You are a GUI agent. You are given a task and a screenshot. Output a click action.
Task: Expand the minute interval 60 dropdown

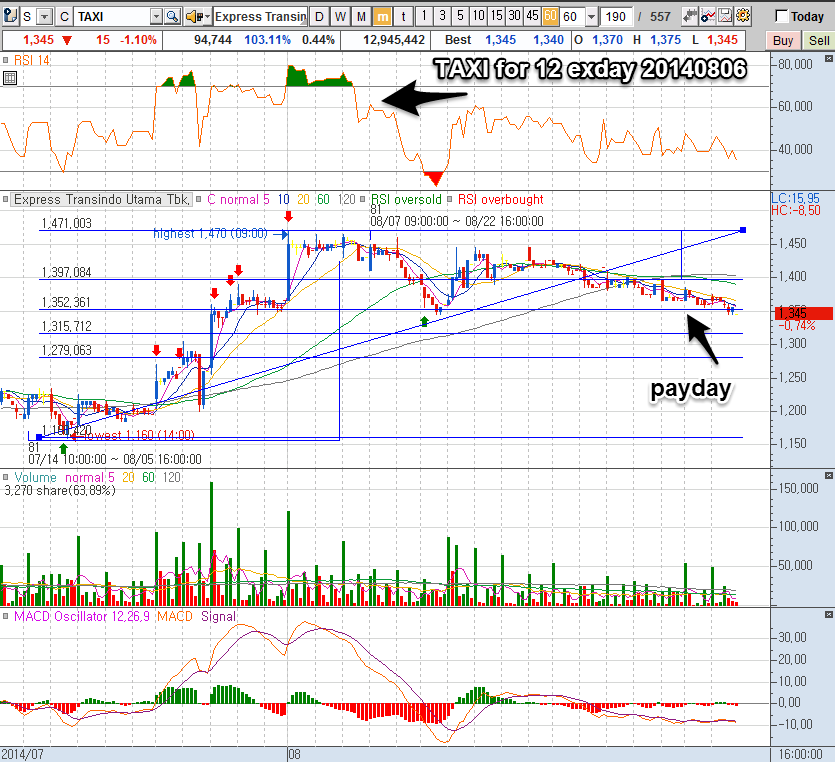point(591,17)
